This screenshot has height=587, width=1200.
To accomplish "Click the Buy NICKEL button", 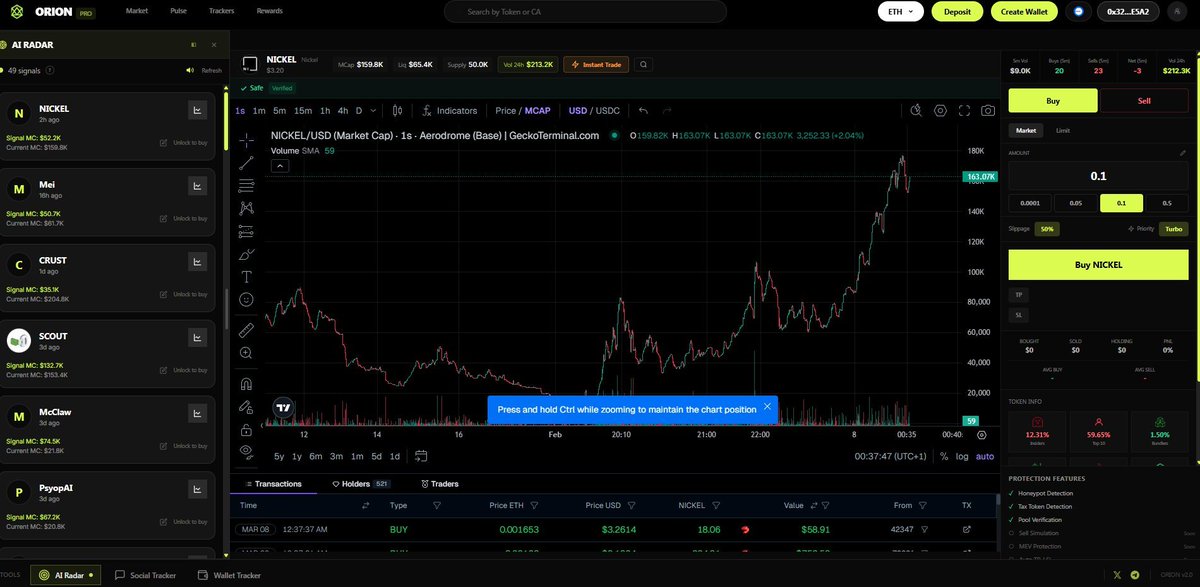I will pos(1098,265).
